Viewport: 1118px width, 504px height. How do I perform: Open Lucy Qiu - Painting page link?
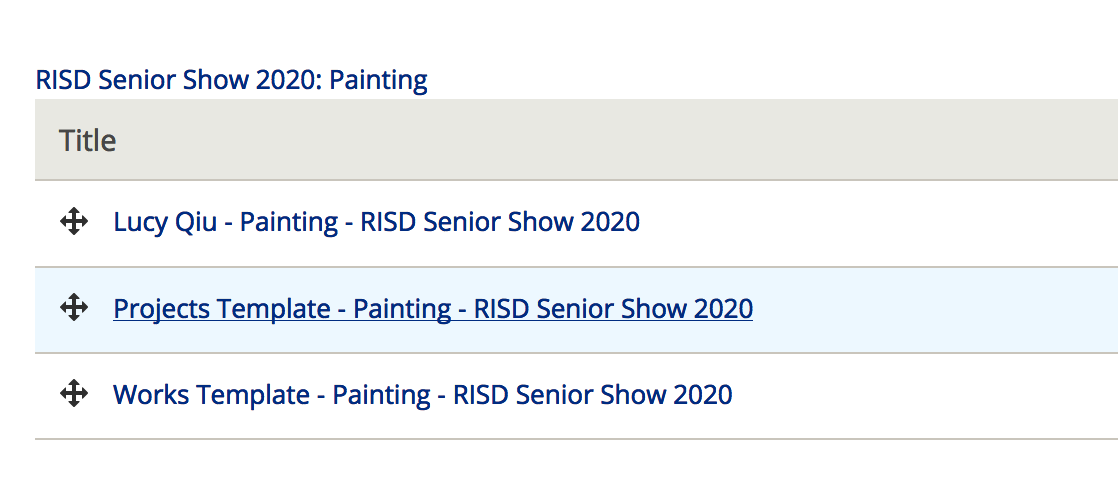376,222
